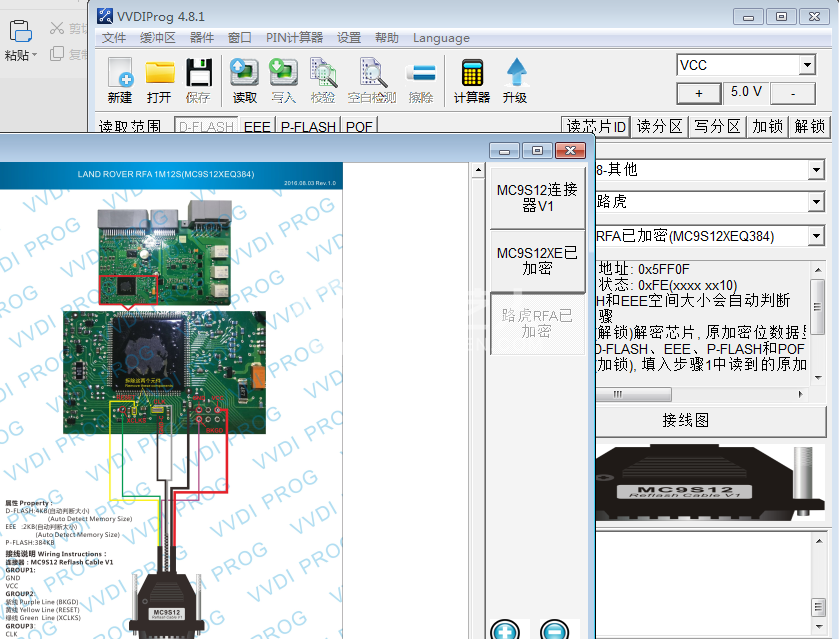
Task: Open the 帮助 (Help) menu
Action: point(387,38)
